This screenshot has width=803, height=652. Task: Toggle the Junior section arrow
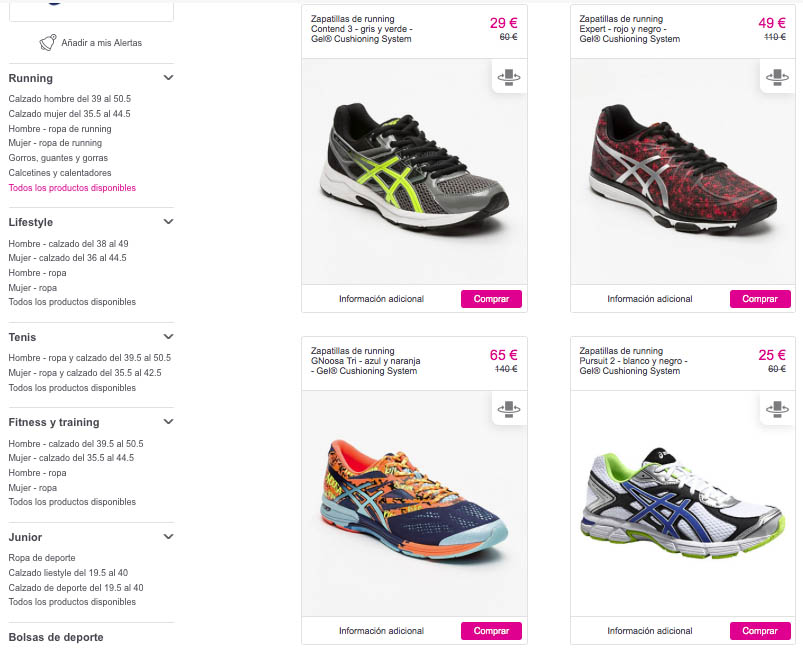click(168, 537)
